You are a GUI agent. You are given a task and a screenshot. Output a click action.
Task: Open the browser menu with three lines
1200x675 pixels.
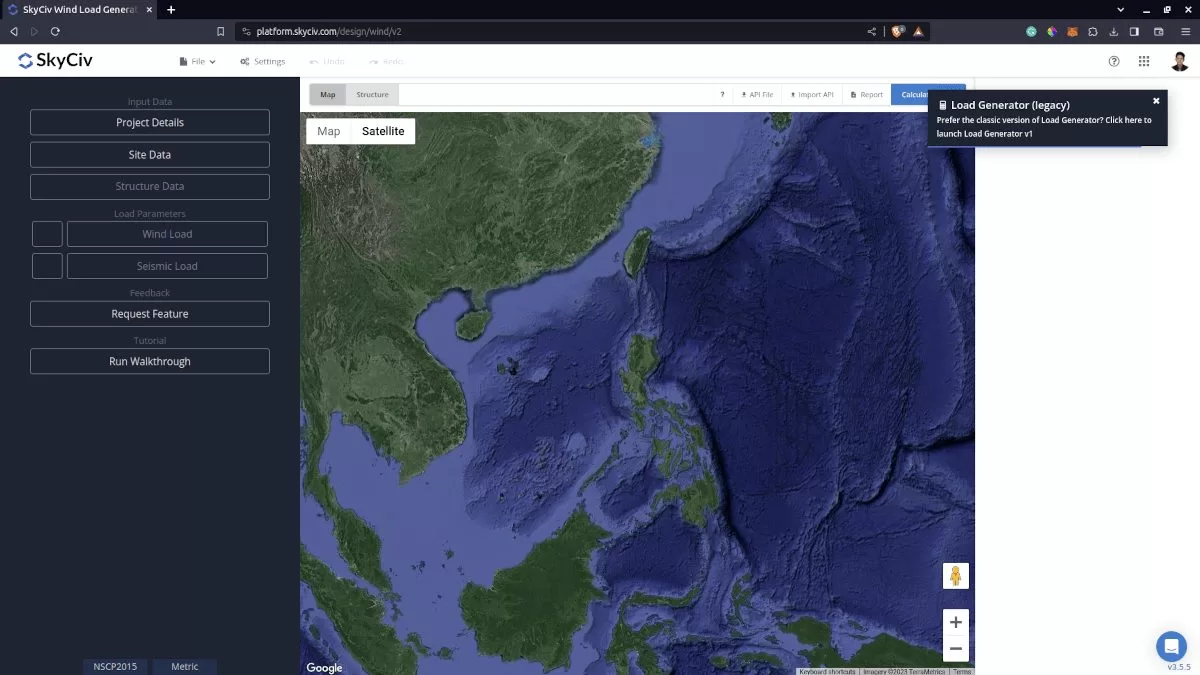coord(1188,31)
